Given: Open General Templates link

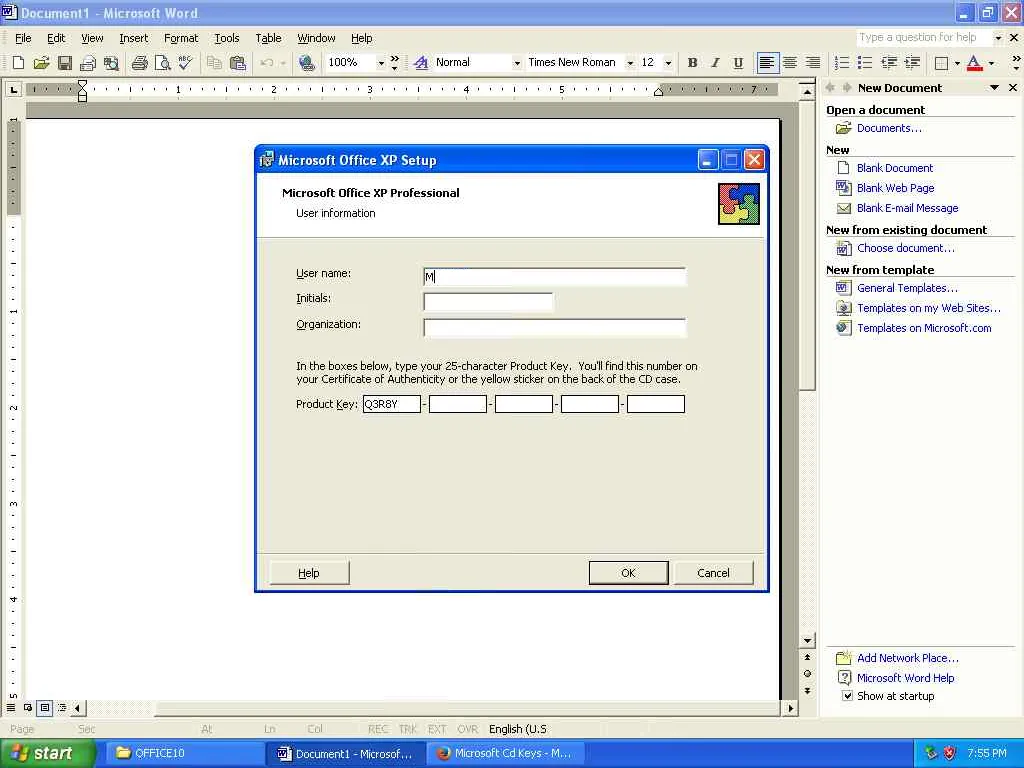Looking at the screenshot, I should click(907, 288).
